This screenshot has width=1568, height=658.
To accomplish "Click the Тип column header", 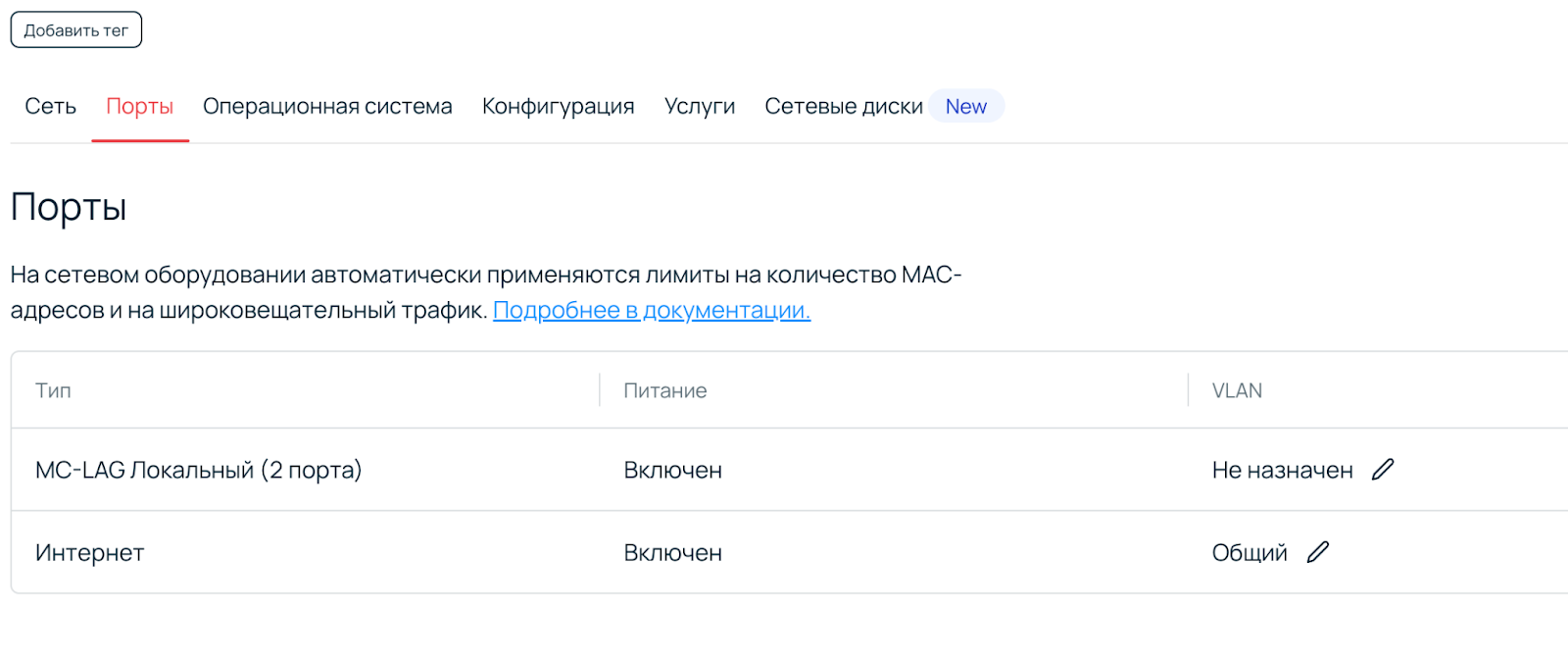I will (x=53, y=390).
